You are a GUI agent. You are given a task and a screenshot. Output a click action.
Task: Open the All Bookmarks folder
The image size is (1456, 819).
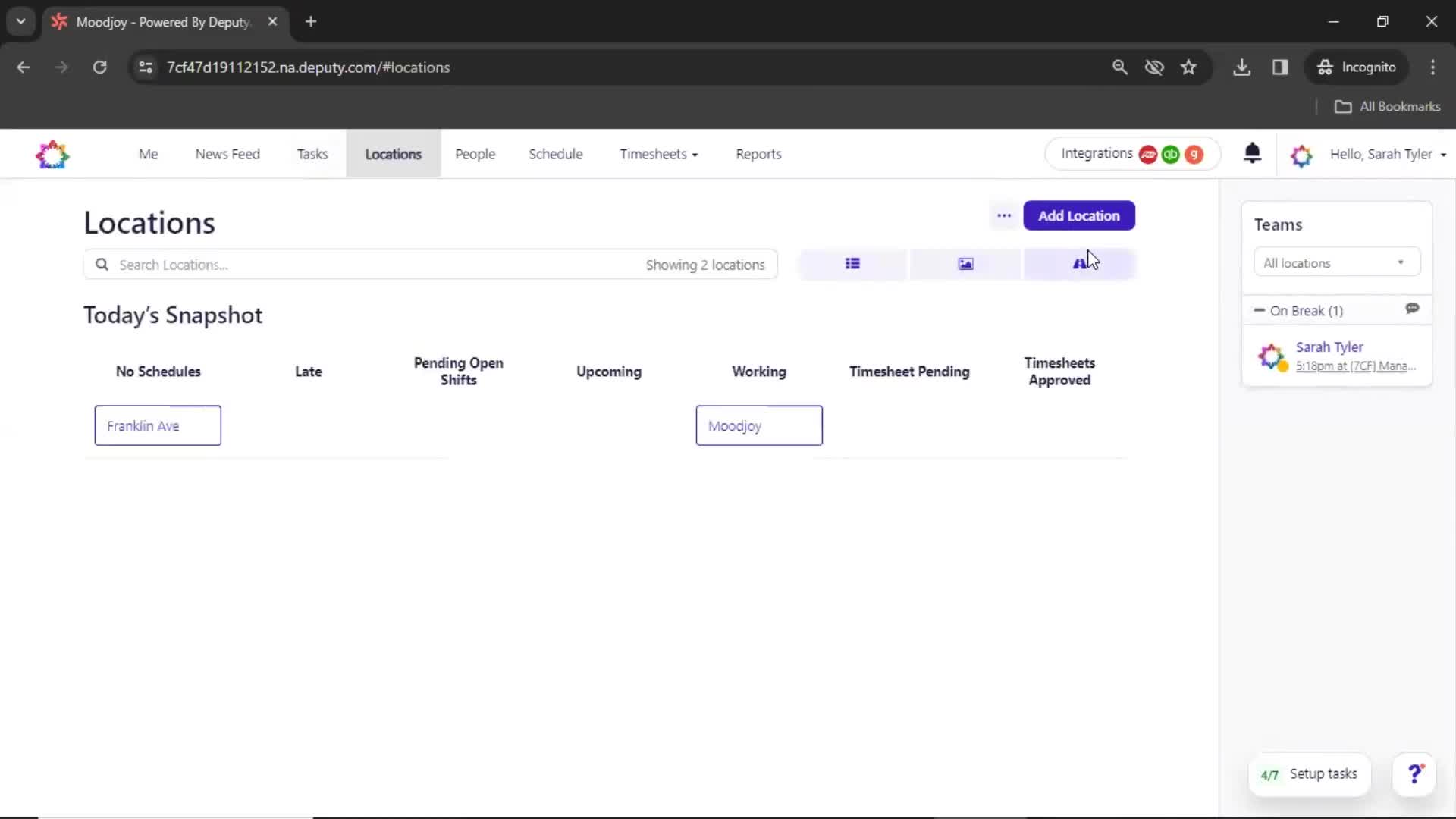click(1387, 107)
